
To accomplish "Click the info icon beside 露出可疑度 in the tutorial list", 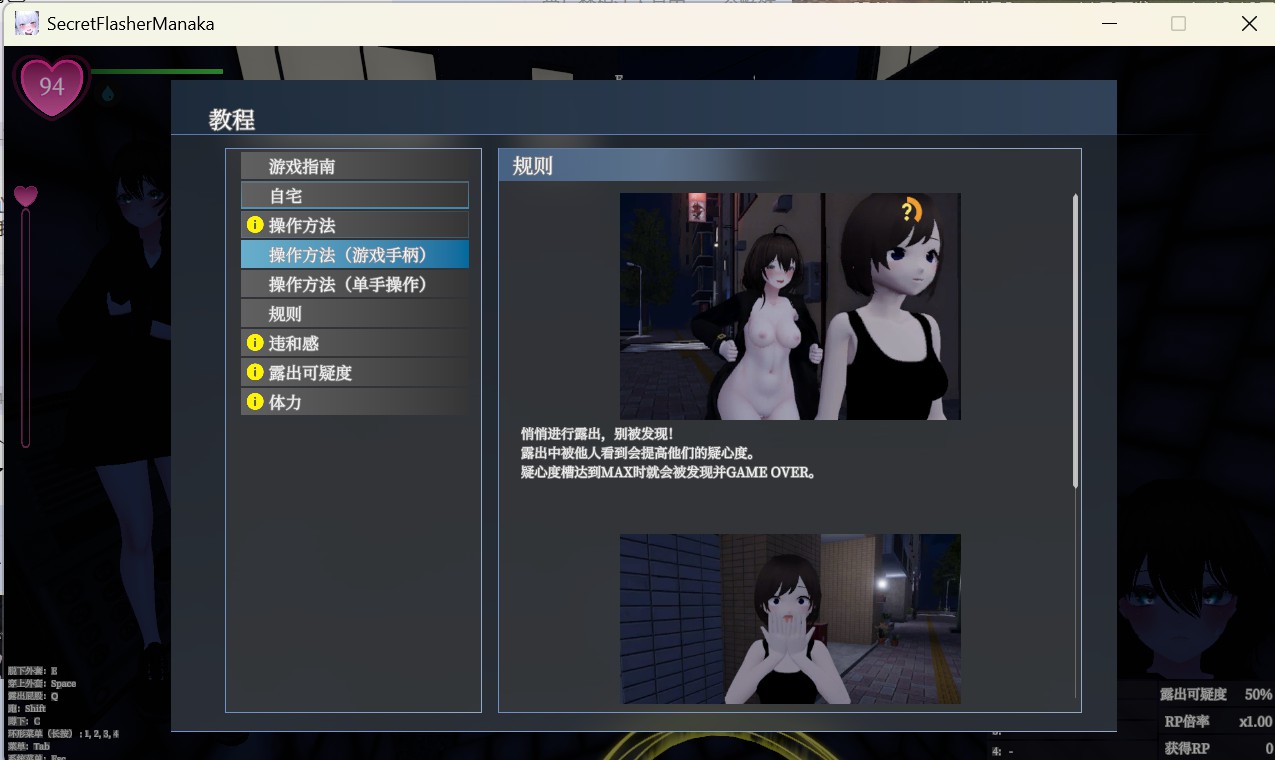I will click(x=254, y=372).
